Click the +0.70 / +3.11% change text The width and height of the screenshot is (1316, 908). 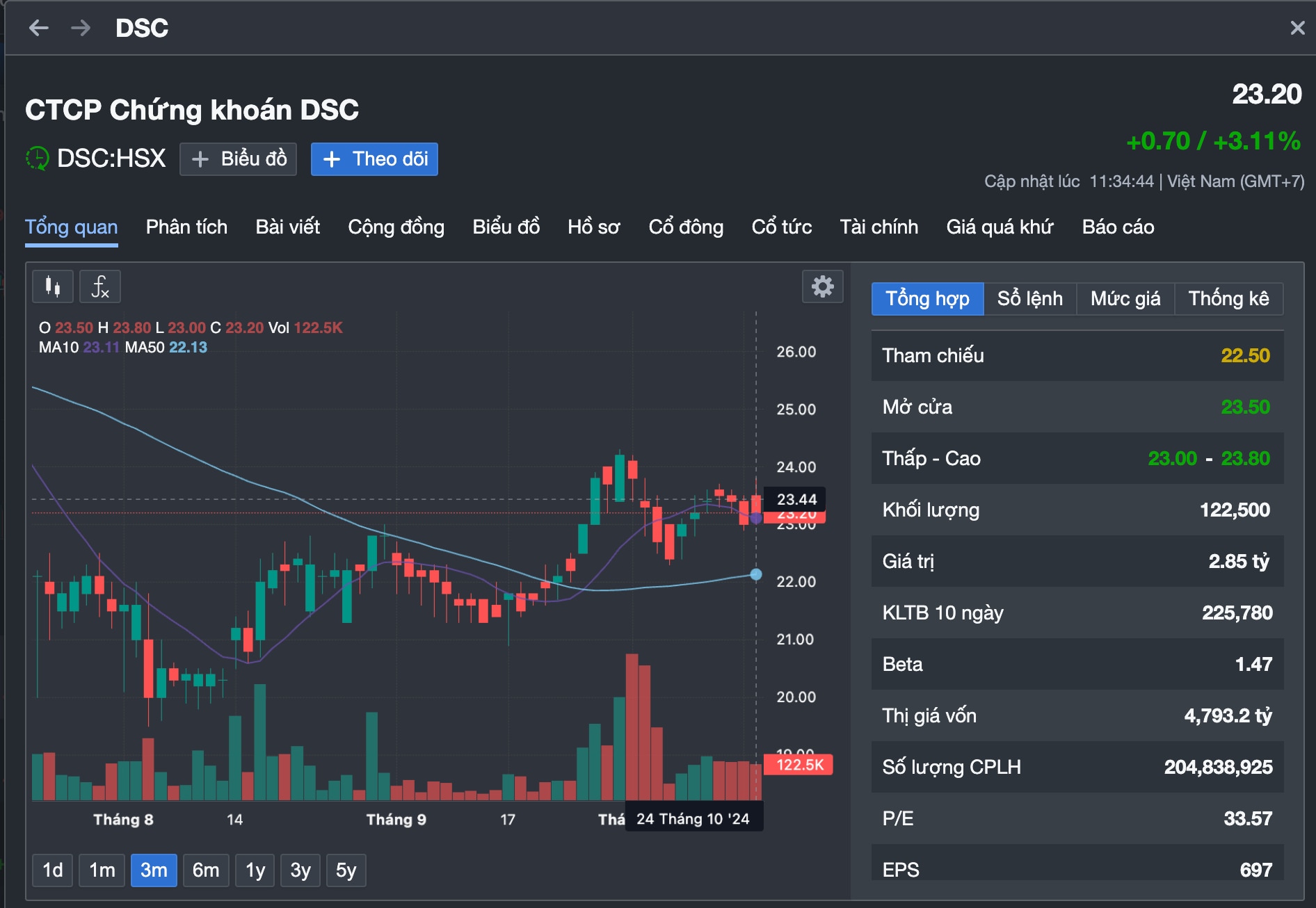click(x=1214, y=141)
